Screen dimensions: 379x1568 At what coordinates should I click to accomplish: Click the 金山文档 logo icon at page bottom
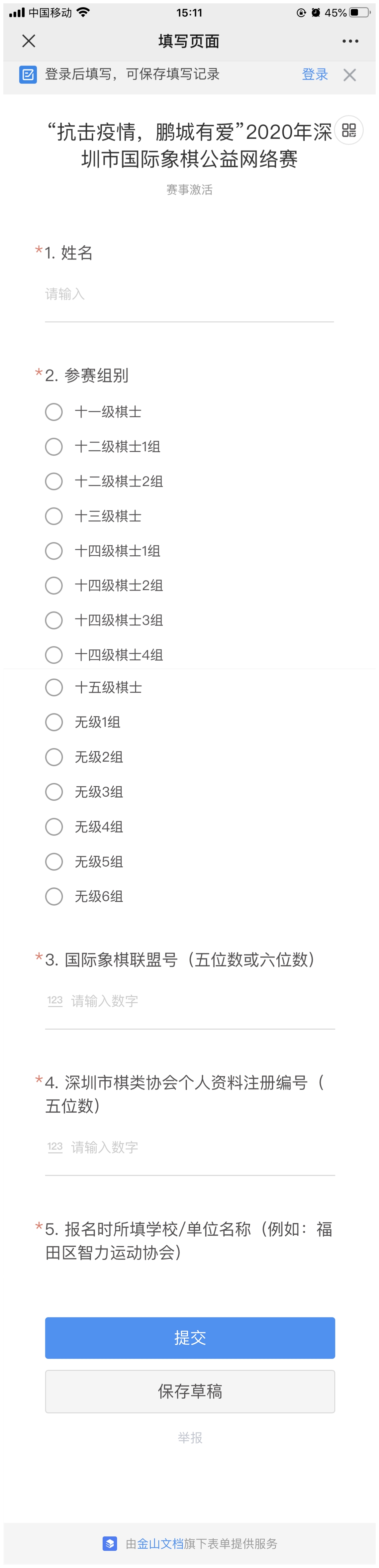coord(110,1544)
